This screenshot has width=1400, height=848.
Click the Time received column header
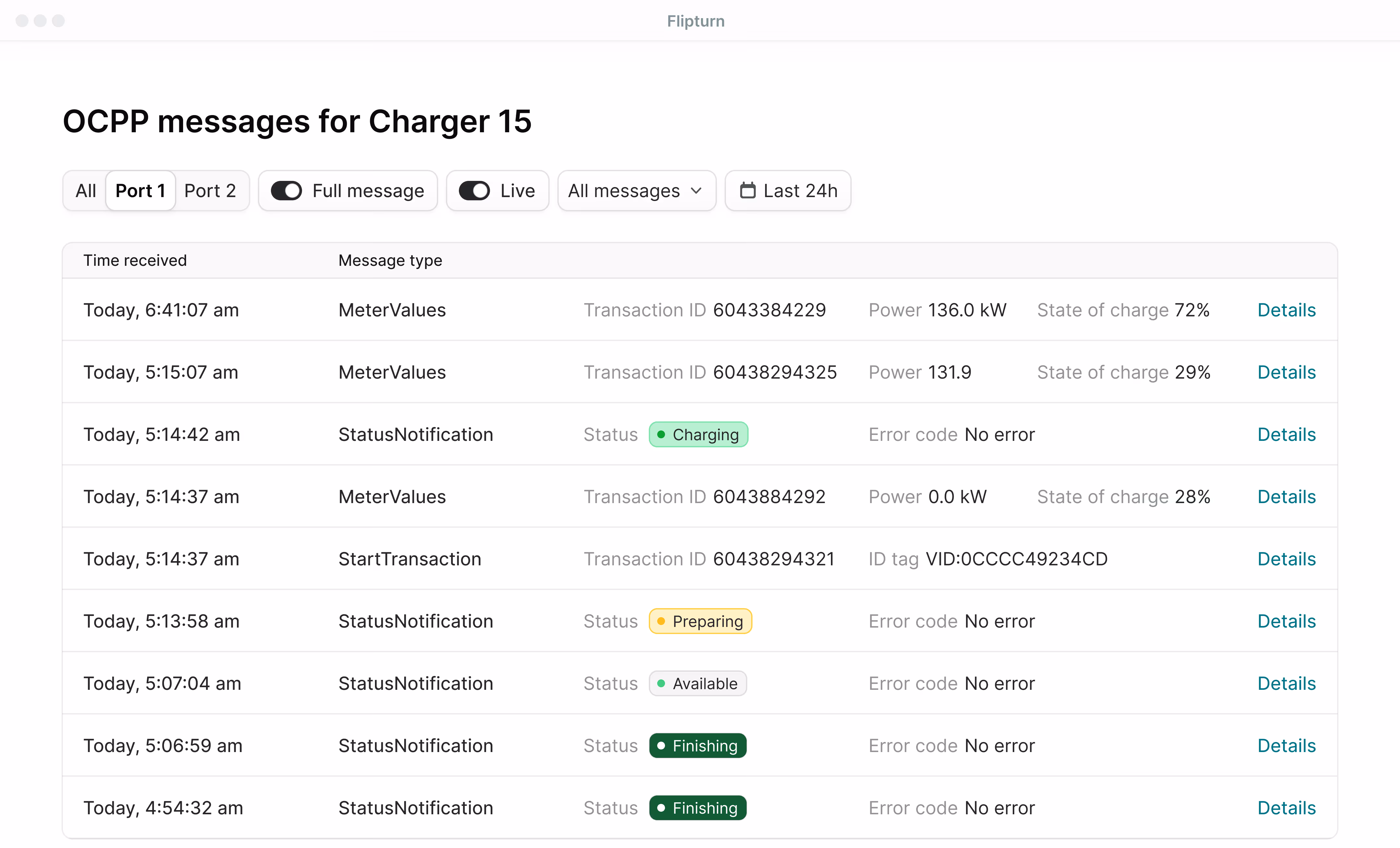click(135, 260)
